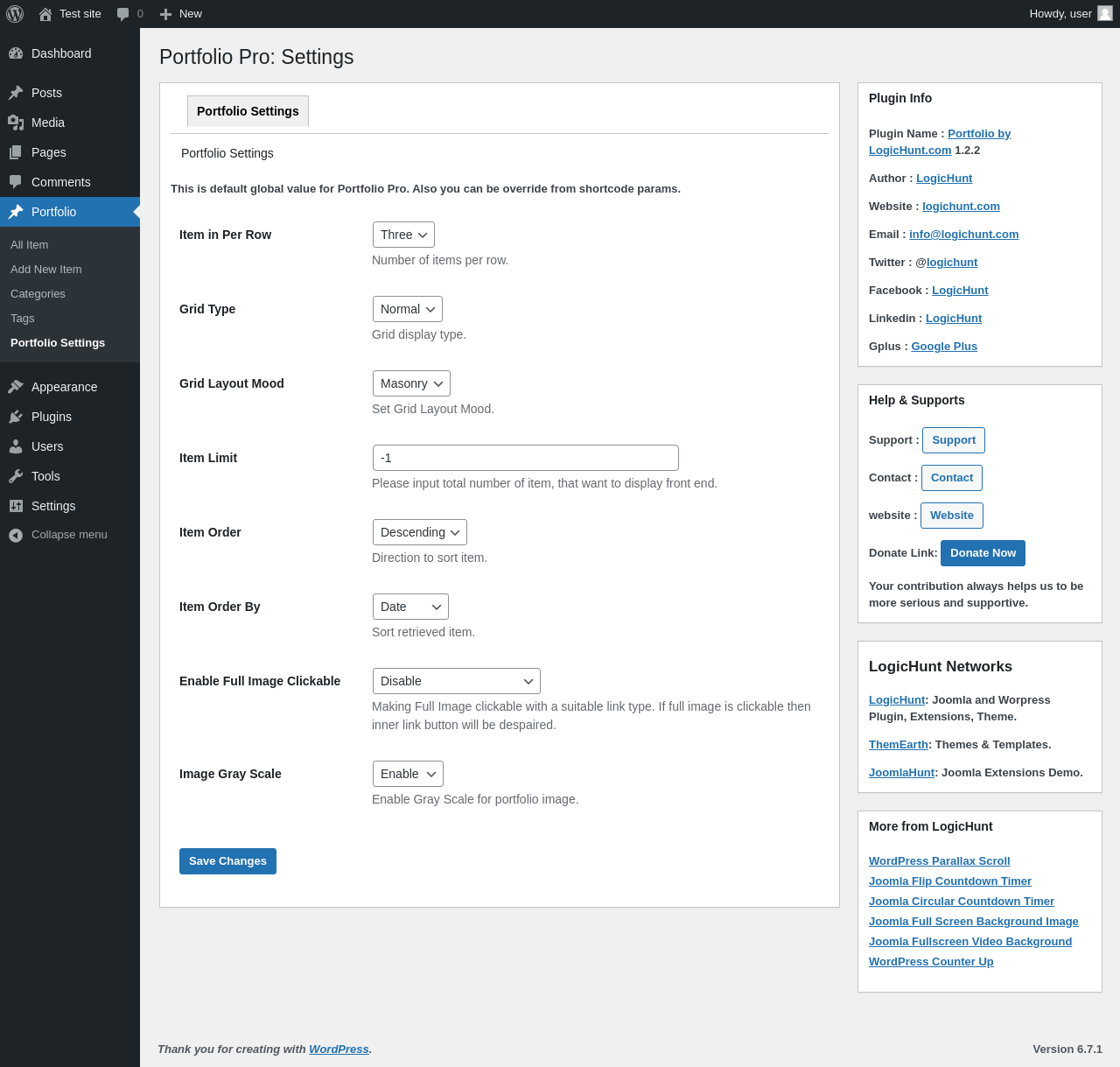
Task: Open the Linkedin LogicHunt link
Action: pos(954,319)
